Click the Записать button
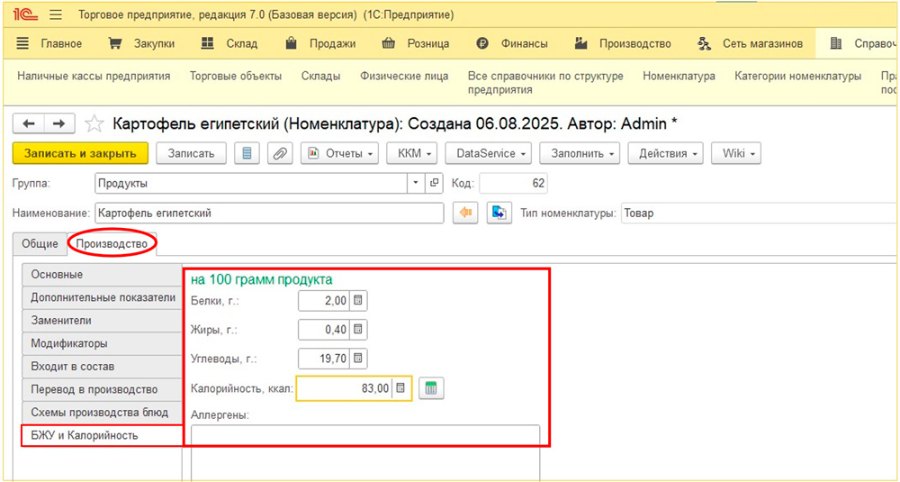This screenshot has height=482, width=900. point(191,153)
